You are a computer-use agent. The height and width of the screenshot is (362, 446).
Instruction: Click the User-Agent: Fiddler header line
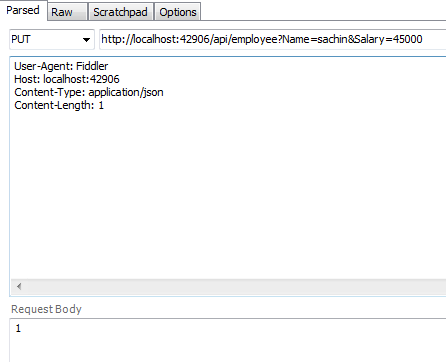coord(61,66)
